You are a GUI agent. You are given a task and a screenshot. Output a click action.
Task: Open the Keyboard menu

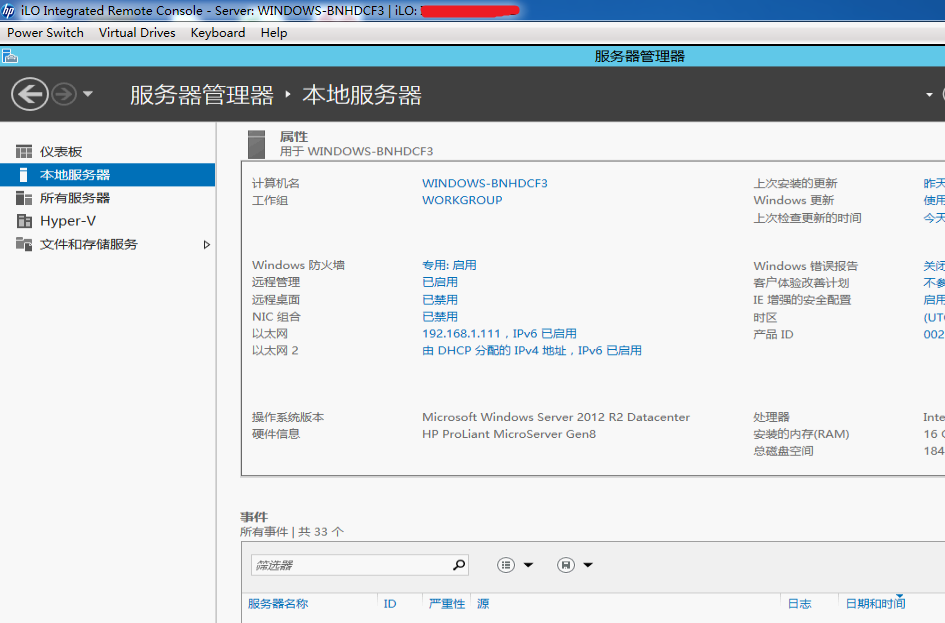[218, 33]
